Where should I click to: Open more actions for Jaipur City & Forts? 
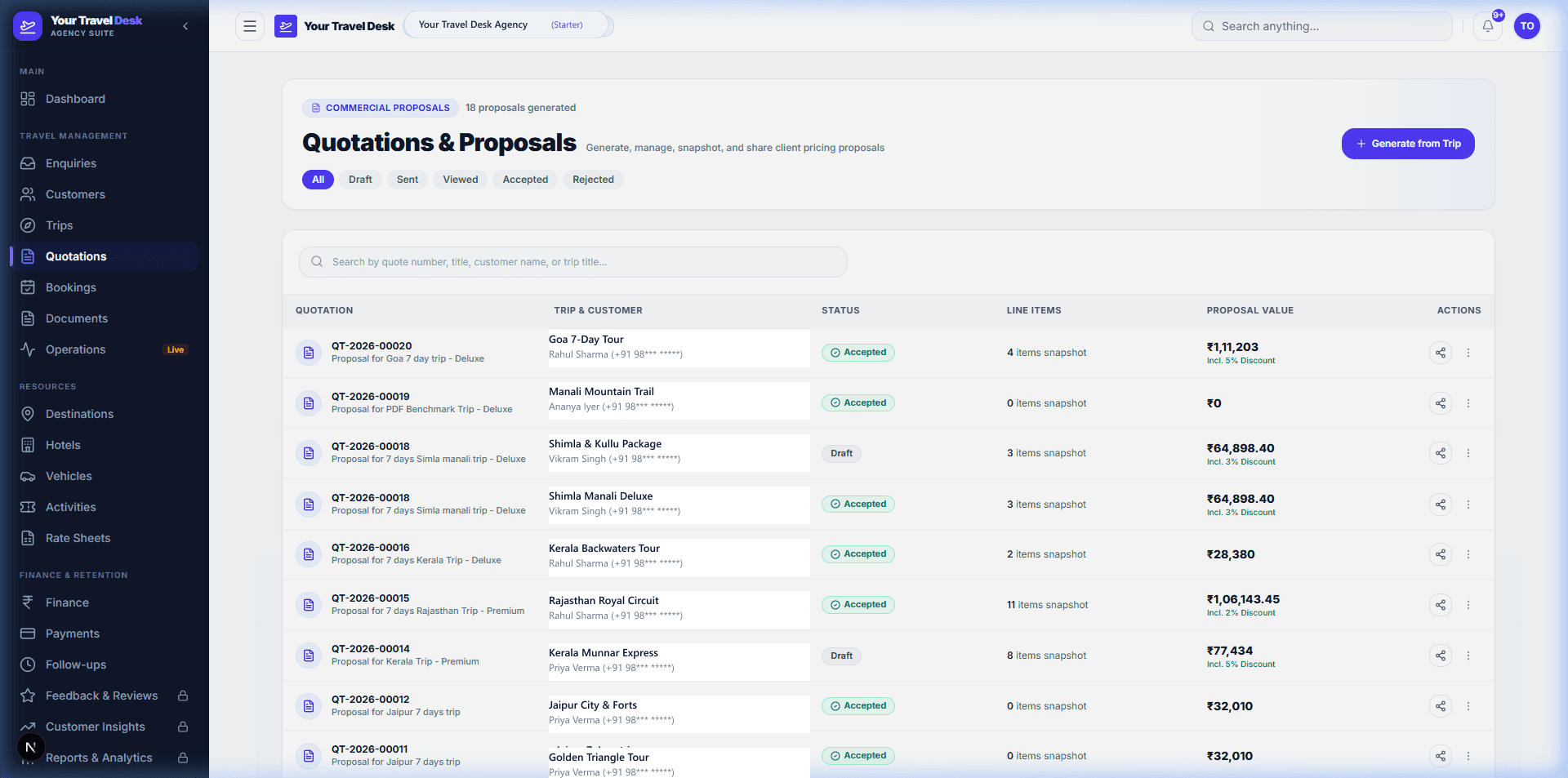coord(1468,706)
